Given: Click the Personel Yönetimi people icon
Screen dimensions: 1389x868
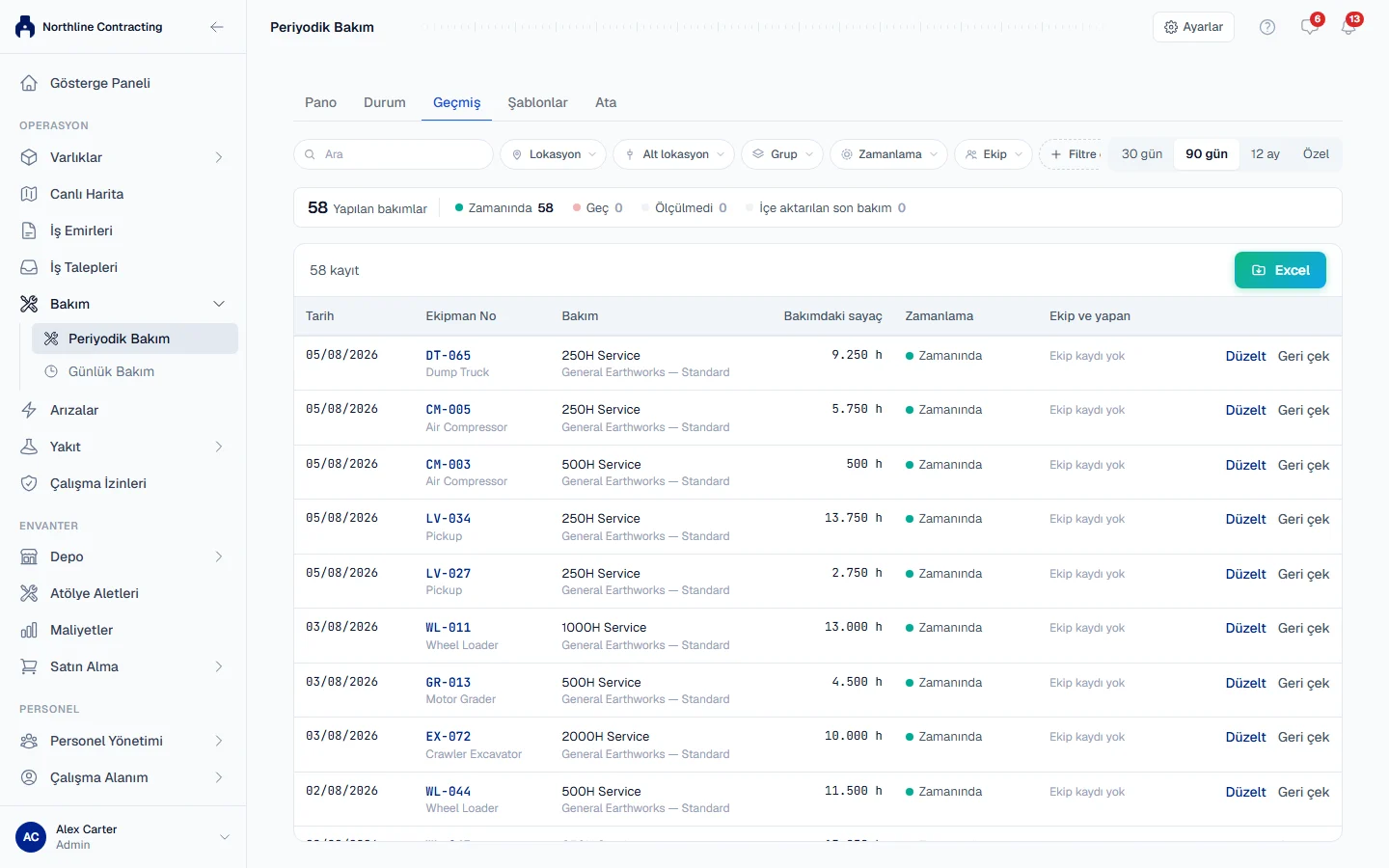Looking at the screenshot, I should [29, 741].
